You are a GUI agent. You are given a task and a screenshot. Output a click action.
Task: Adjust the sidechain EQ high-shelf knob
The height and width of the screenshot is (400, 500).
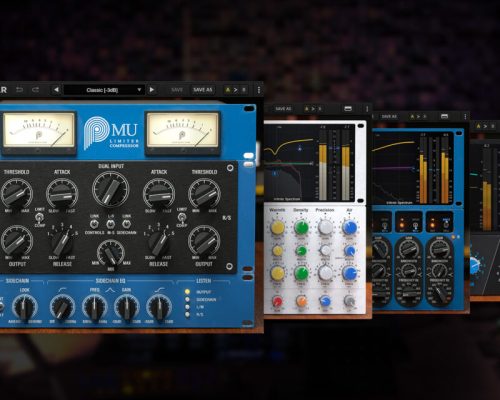pyautogui.click(x=159, y=307)
